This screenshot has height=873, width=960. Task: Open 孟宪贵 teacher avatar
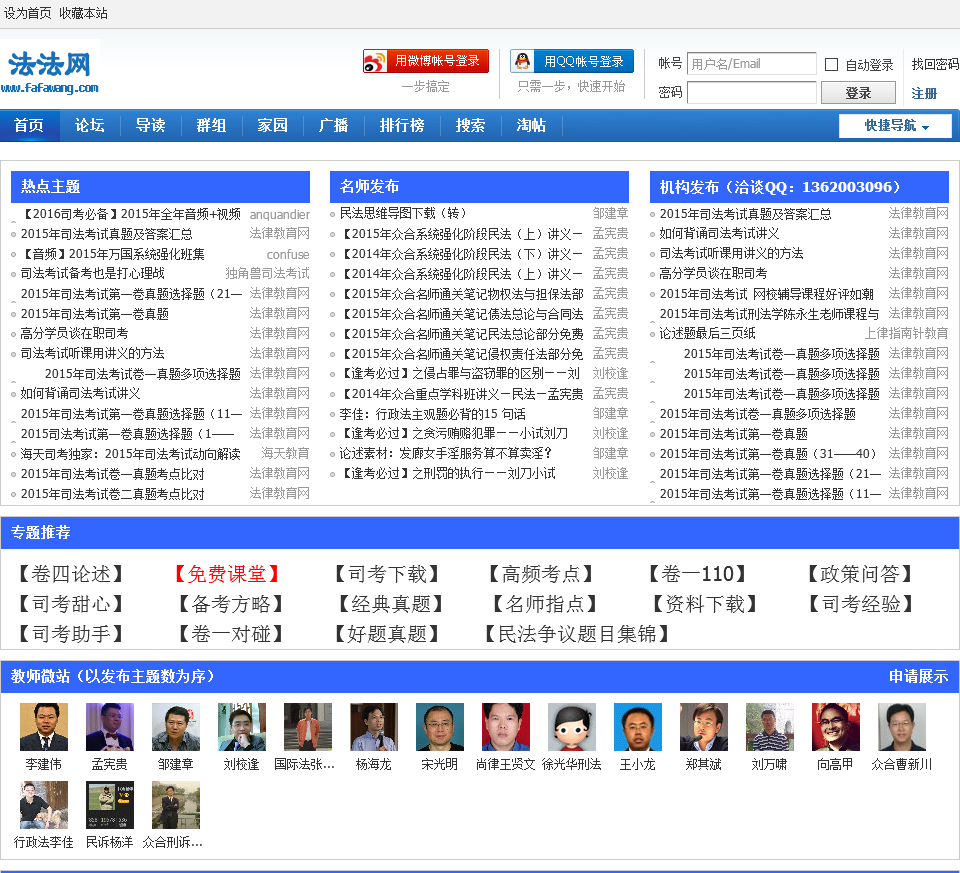click(x=110, y=727)
